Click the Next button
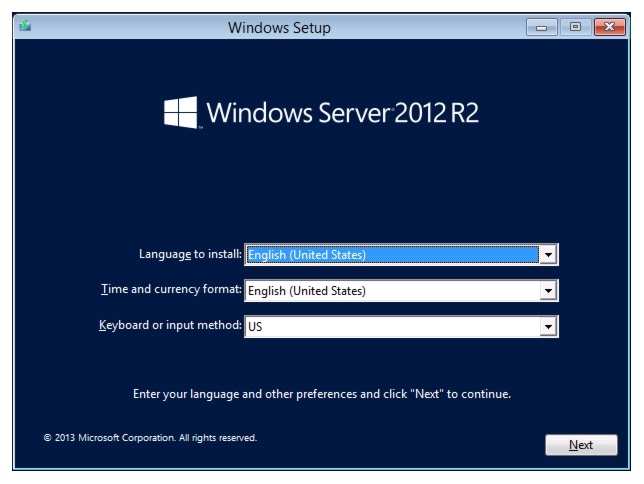The height and width of the screenshot is (484, 644). [x=581, y=445]
